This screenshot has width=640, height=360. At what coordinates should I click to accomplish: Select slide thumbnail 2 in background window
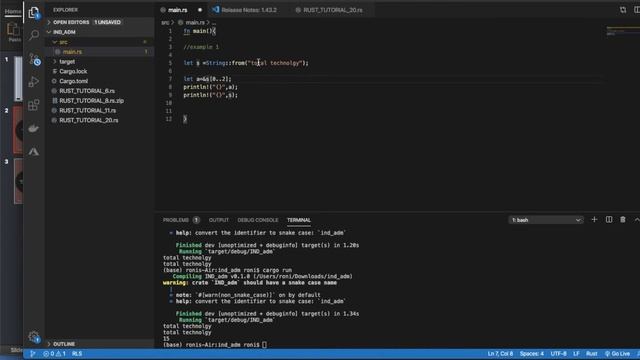pos(18,129)
